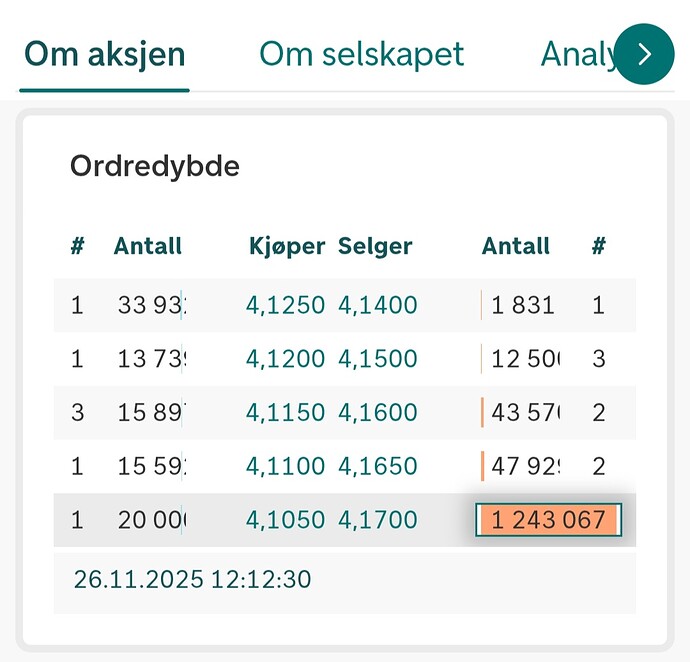Click seller price 4,1600
Viewport: 690px width, 662px height.
pos(378,412)
